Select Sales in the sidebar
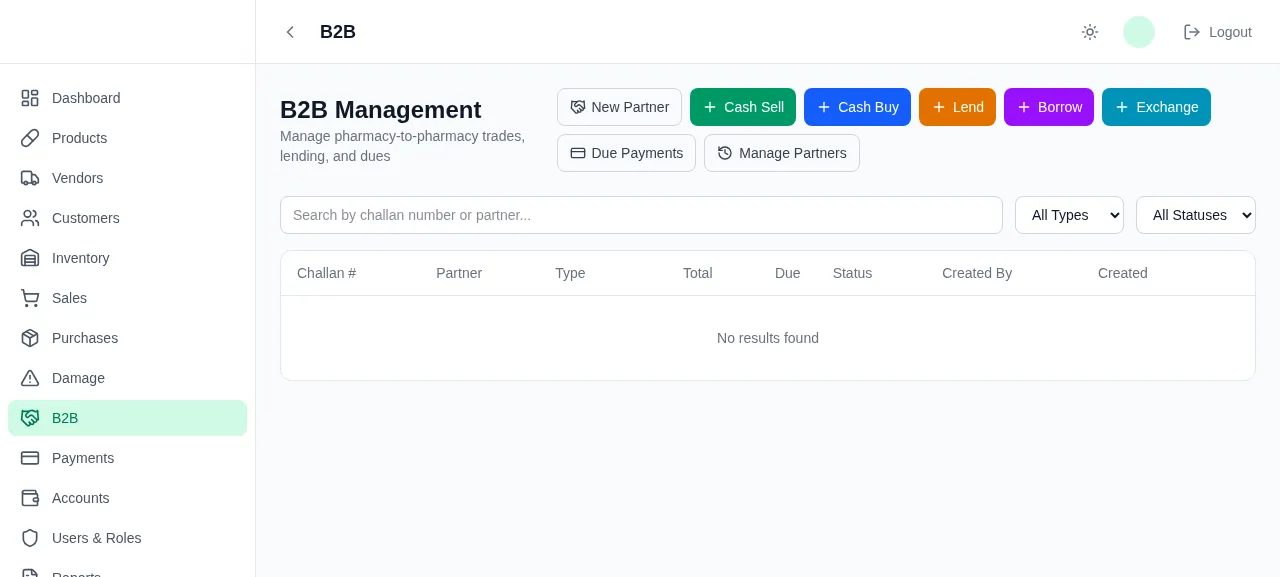 click(x=127, y=298)
